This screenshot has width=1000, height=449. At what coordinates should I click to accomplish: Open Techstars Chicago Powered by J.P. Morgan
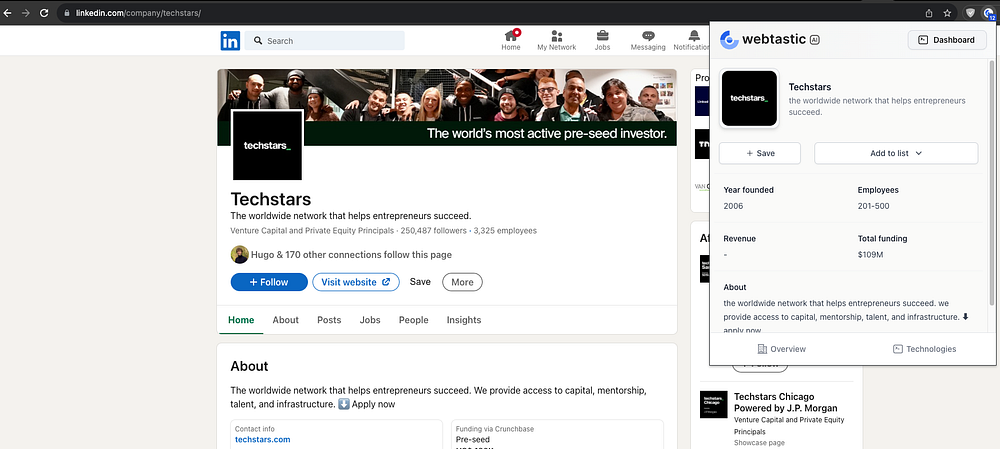click(786, 402)
